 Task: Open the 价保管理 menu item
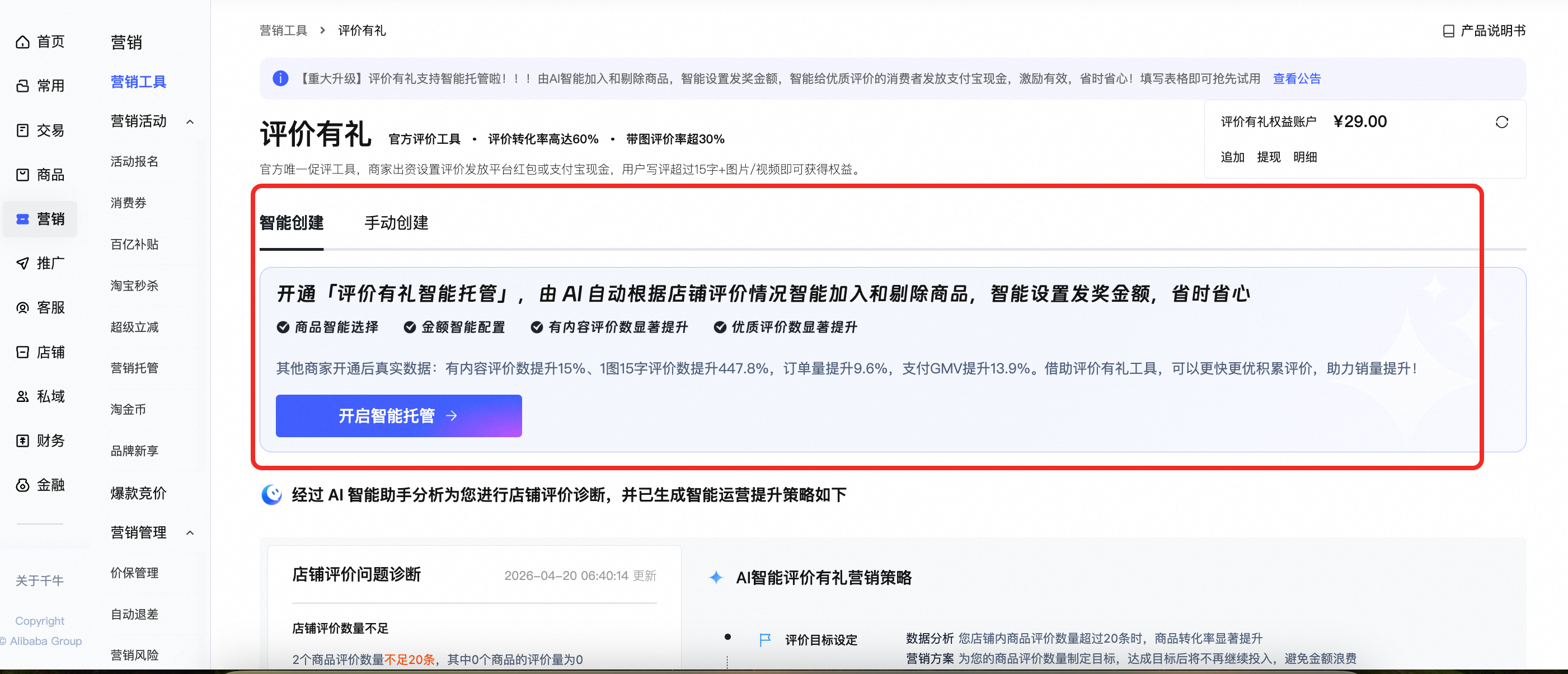click(134, 573)
